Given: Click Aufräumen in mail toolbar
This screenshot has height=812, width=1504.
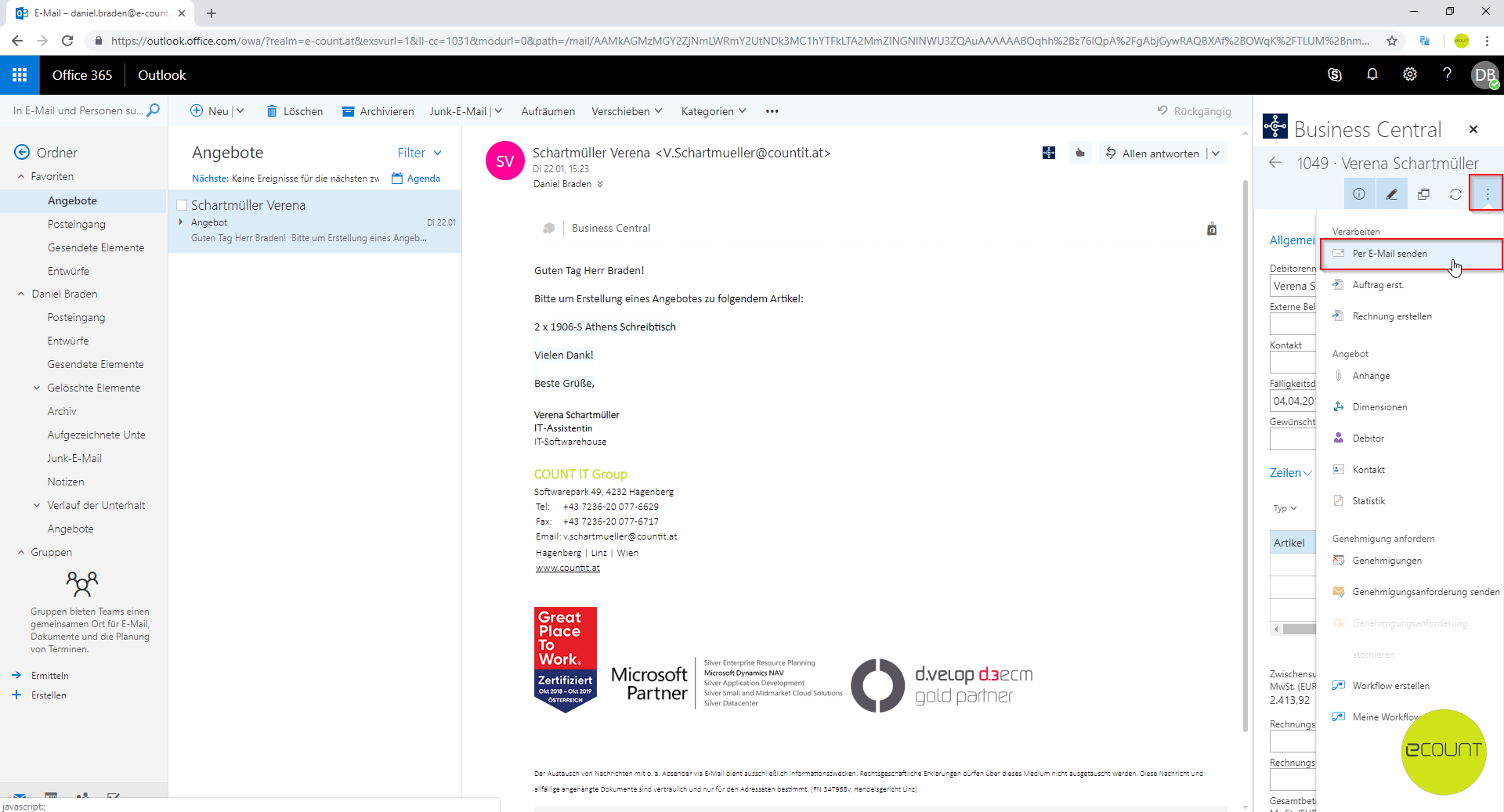Looking at the screenshot, I should pos(548,111).
